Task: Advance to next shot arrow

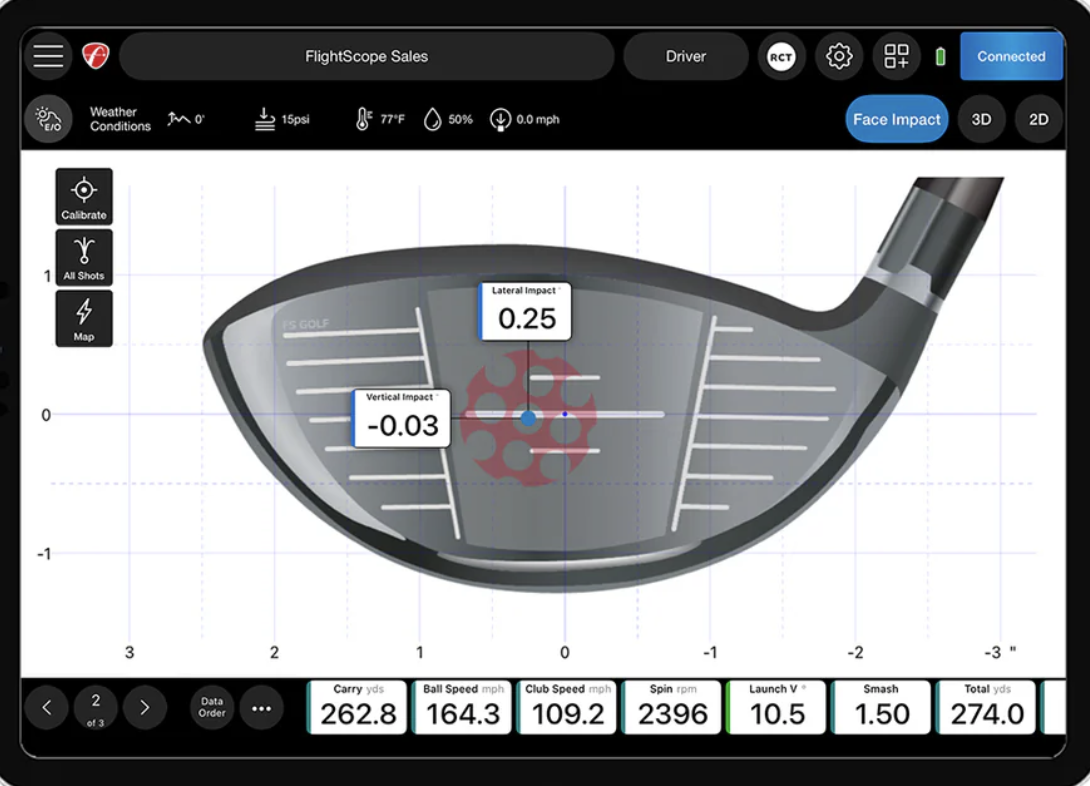Action: pyautogui.click(x=144, y=708)
